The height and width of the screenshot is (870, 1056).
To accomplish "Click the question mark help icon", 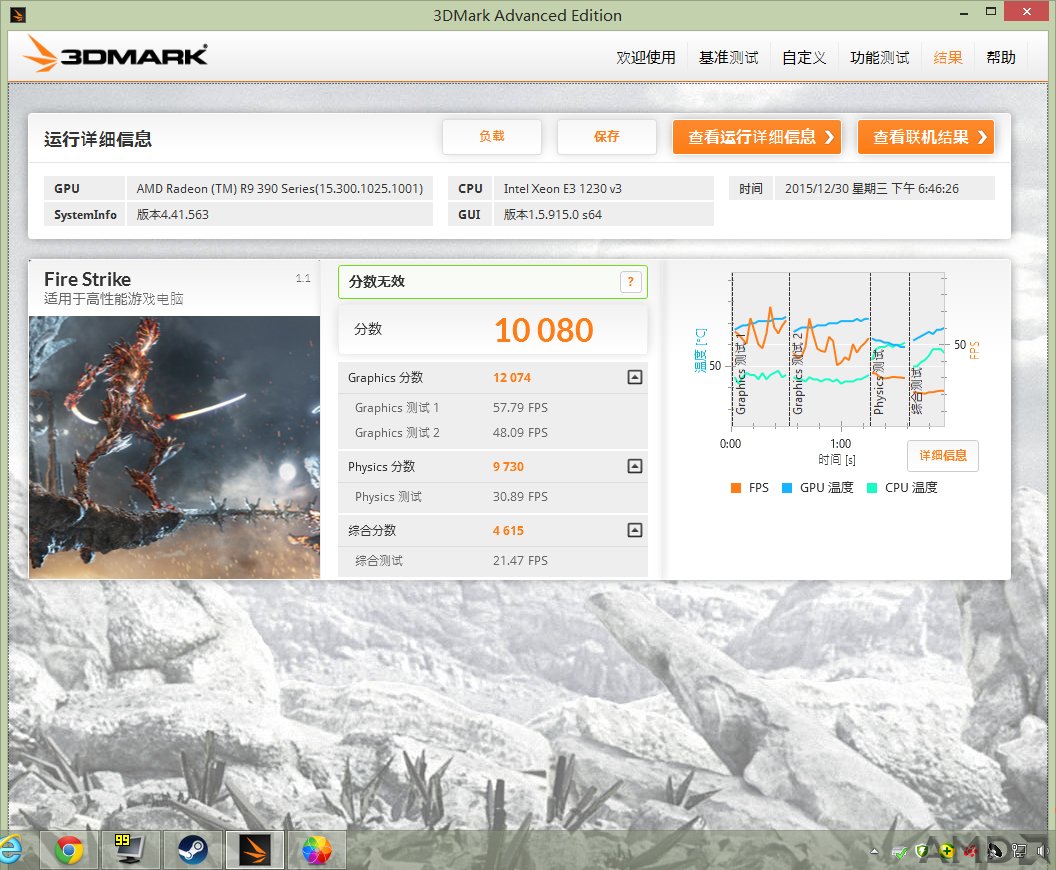I will 630,281.
